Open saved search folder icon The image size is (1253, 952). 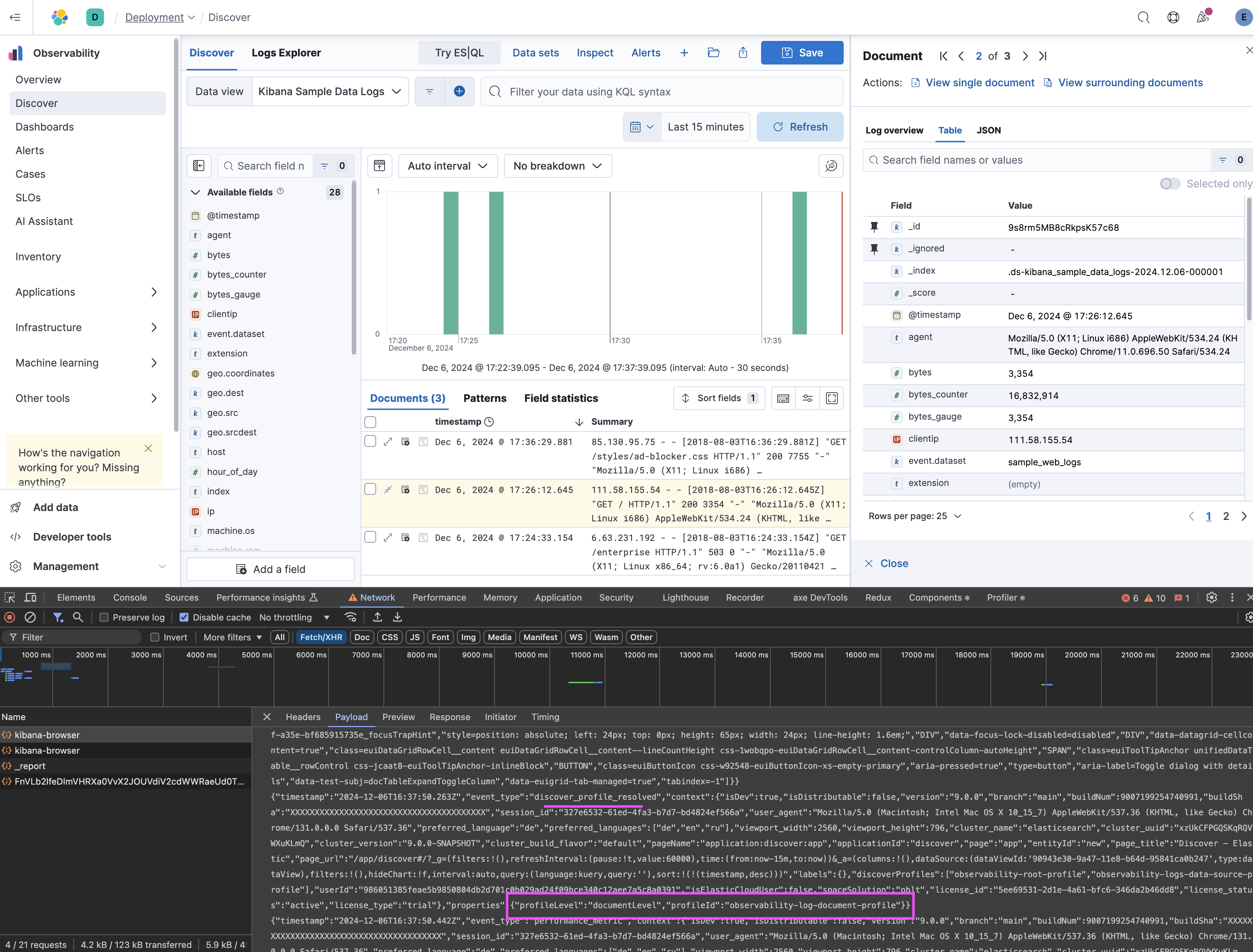click(714, 53)
